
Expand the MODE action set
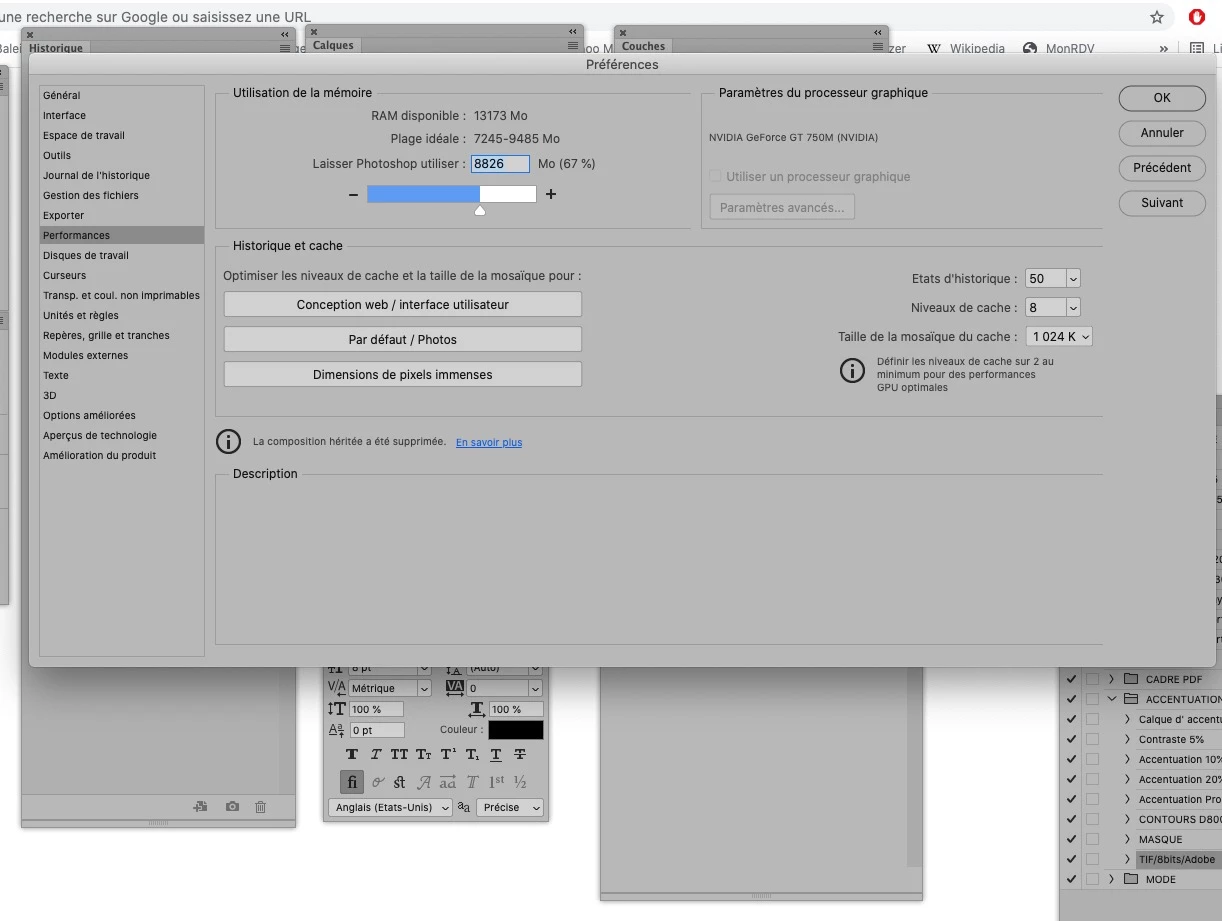tap(1111, 879)
